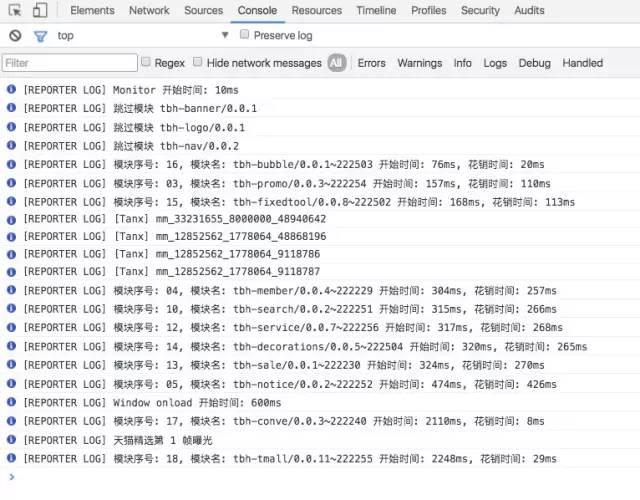Click info icon beside tbh-conve row
The width and height of the screenshot is (640, 500).
click(x=11, y=420)
